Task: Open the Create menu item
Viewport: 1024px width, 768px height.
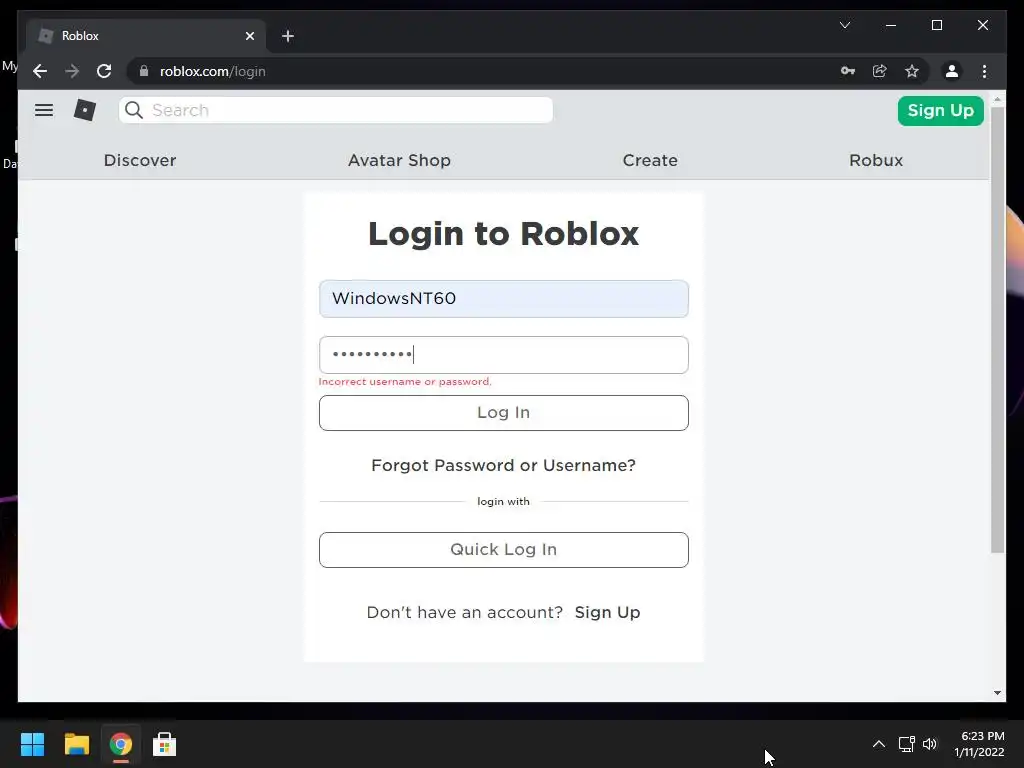Action: pos(650,160)
